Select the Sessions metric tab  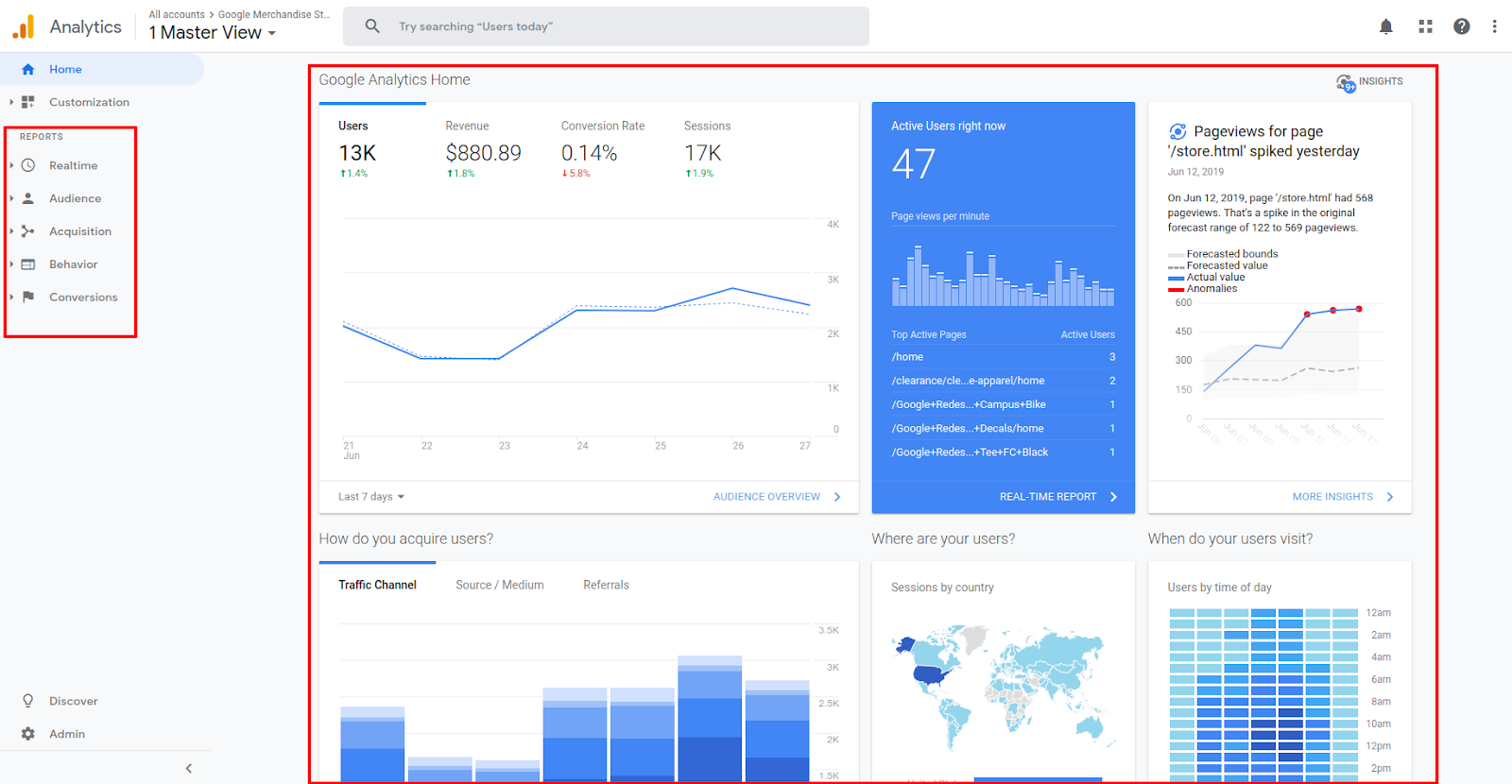707,148
